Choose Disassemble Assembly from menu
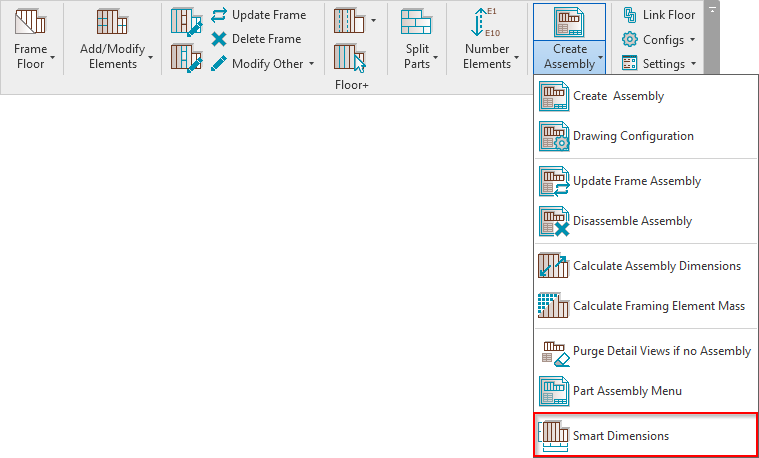The width and height of the screenshot is (759, 458). (632, 221)
